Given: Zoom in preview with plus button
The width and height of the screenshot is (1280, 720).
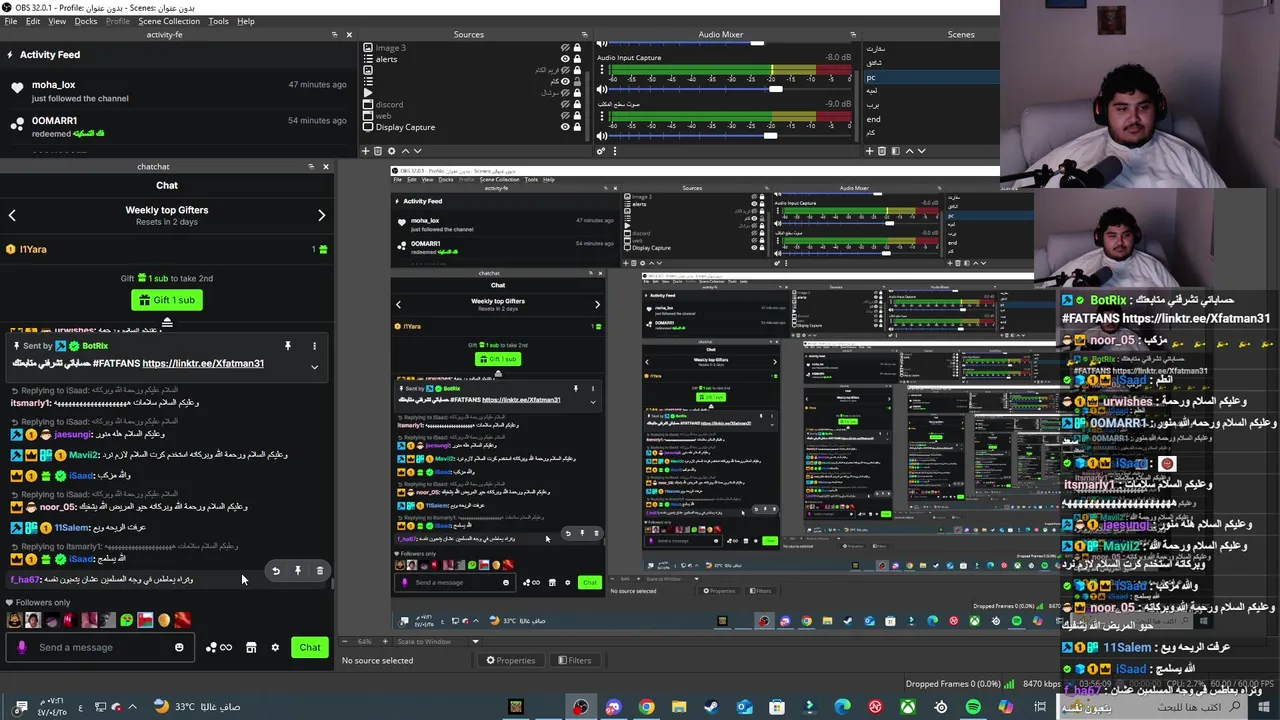Looking at the screenshot, I should [386, 641].
